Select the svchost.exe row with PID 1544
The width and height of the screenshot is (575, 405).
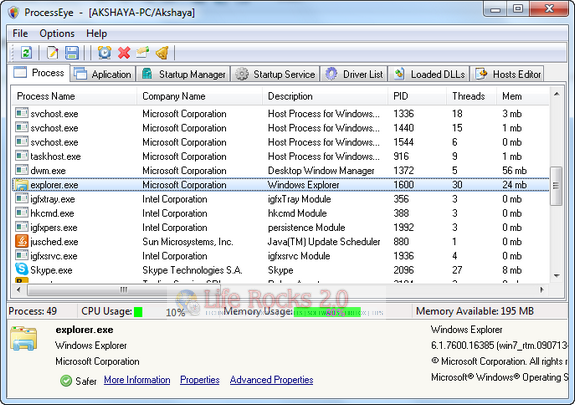tap(281, 142)
